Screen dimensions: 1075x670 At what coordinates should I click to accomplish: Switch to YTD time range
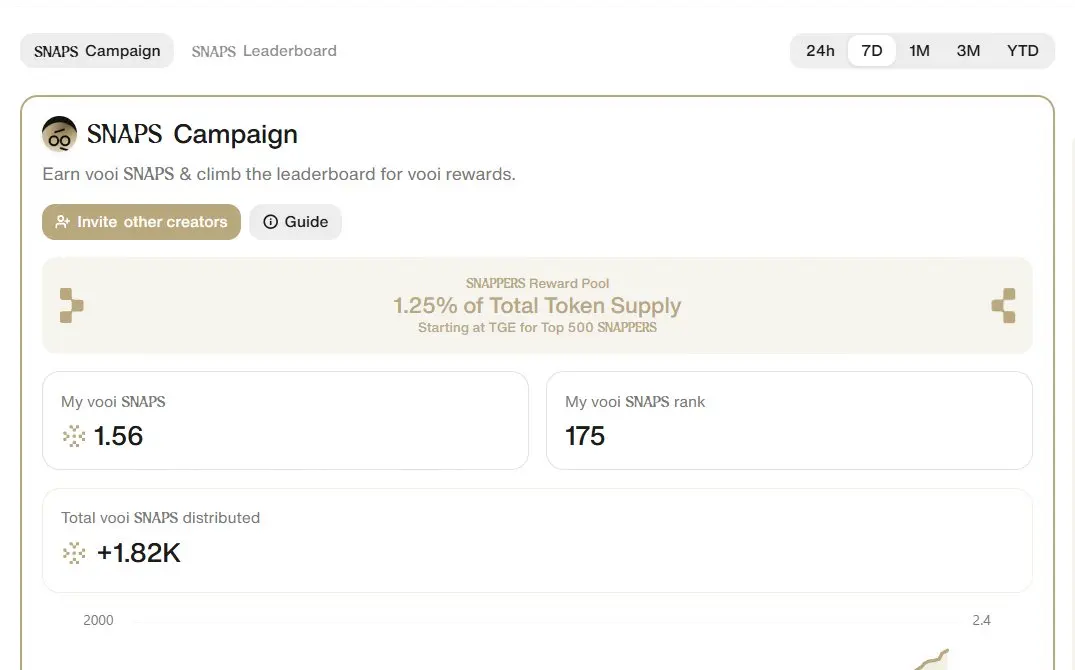tap(1022, 51)
